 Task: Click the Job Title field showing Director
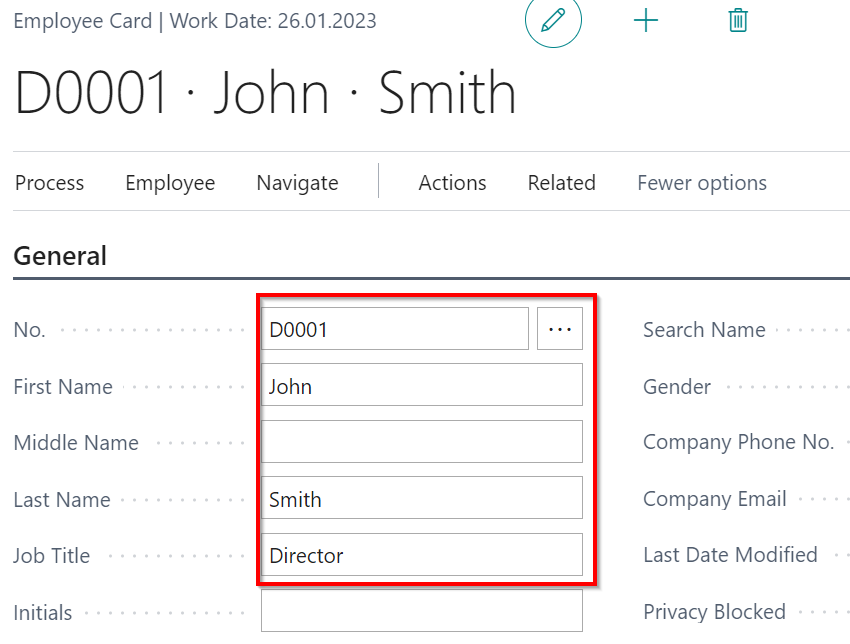(x=422, y=555)
